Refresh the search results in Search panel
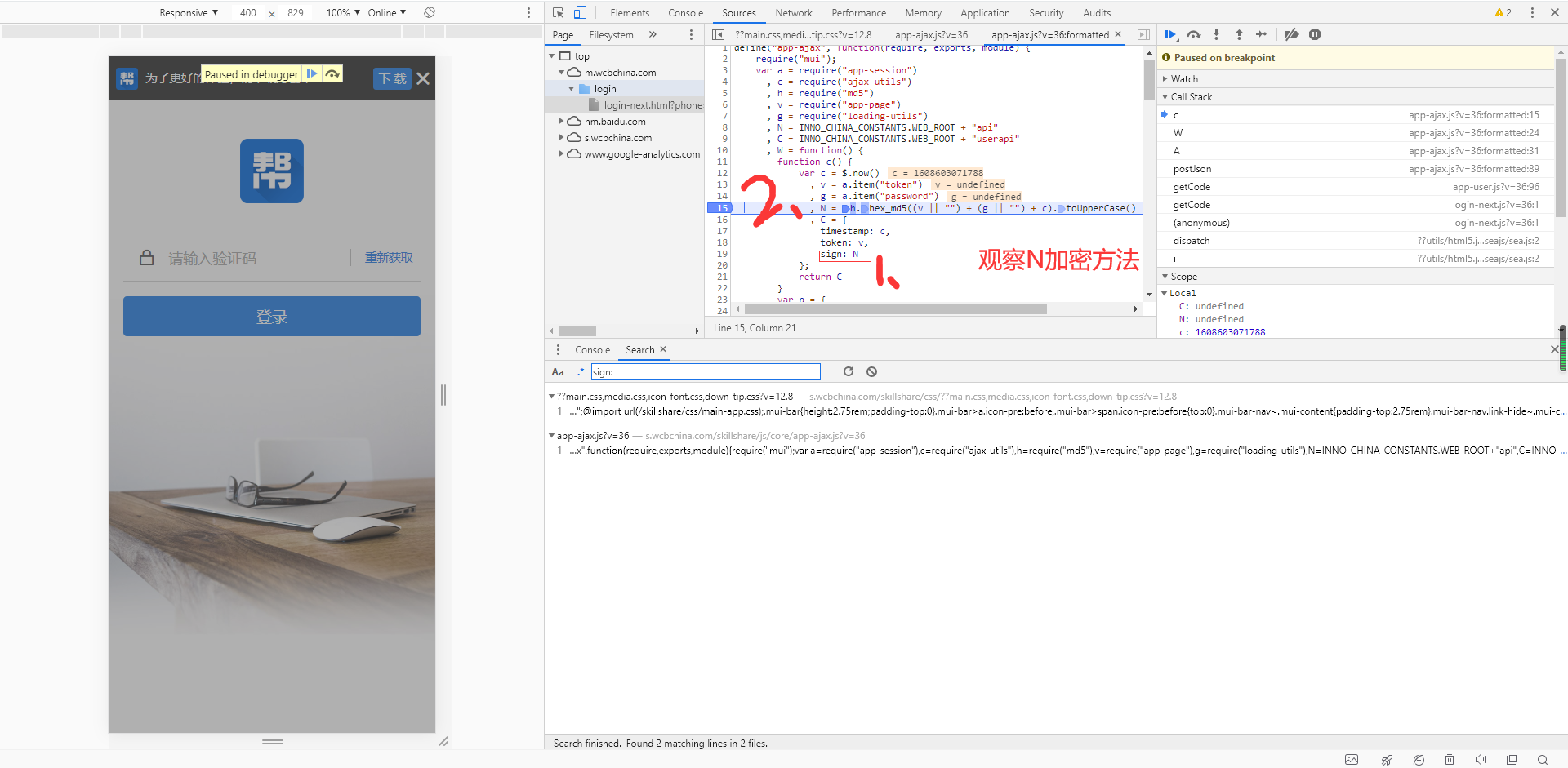The image size is (1568, 768). click(x=849, y=371)
